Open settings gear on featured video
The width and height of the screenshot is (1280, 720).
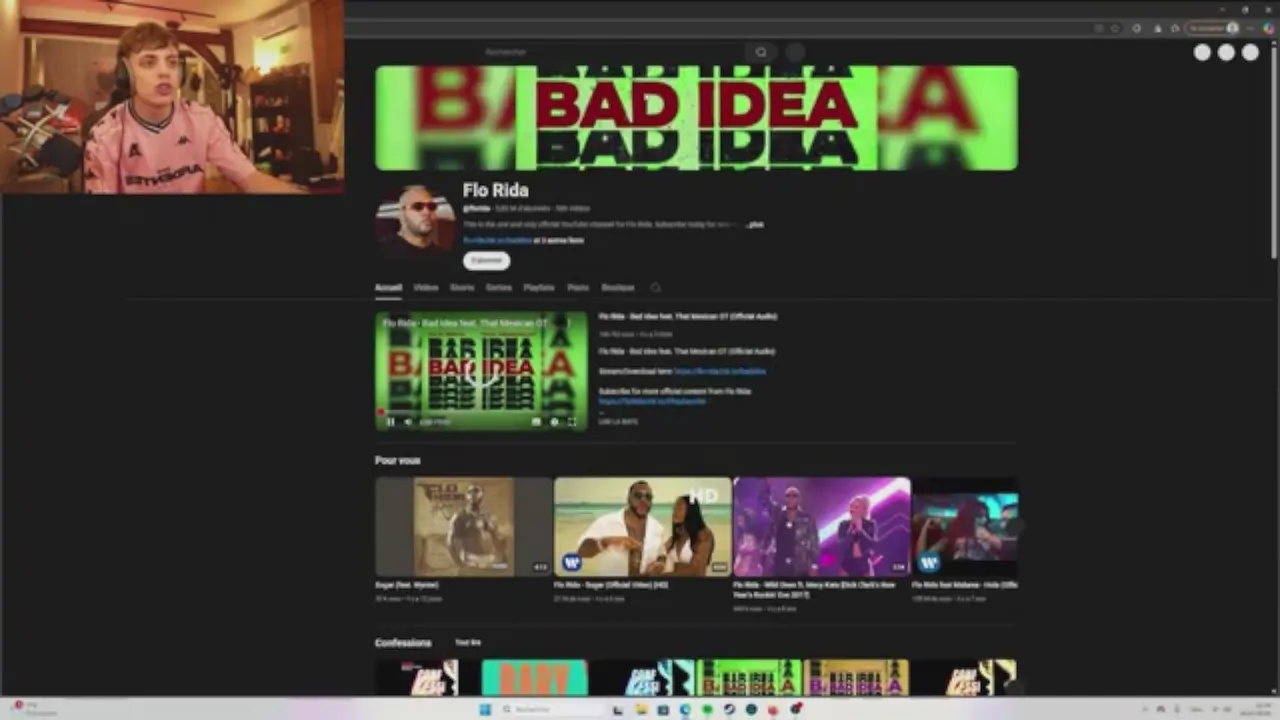554,422
